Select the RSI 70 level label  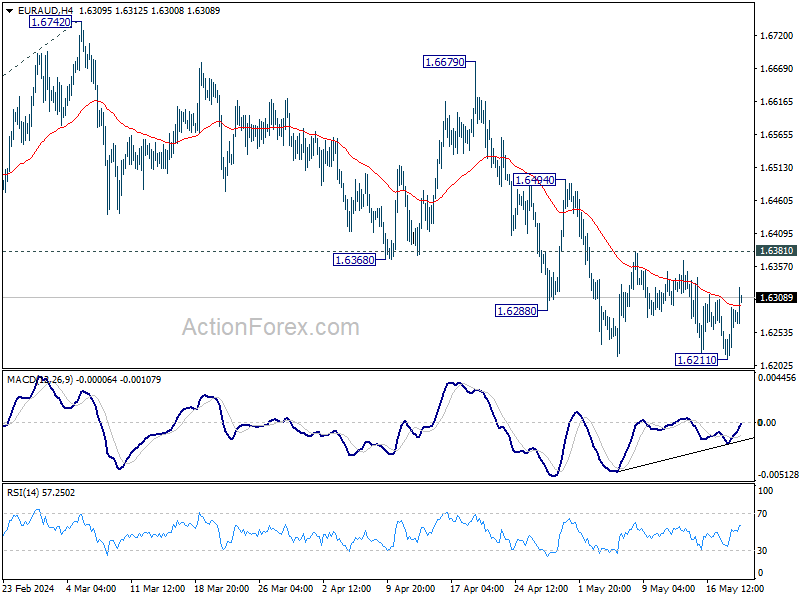click(762, 514)
